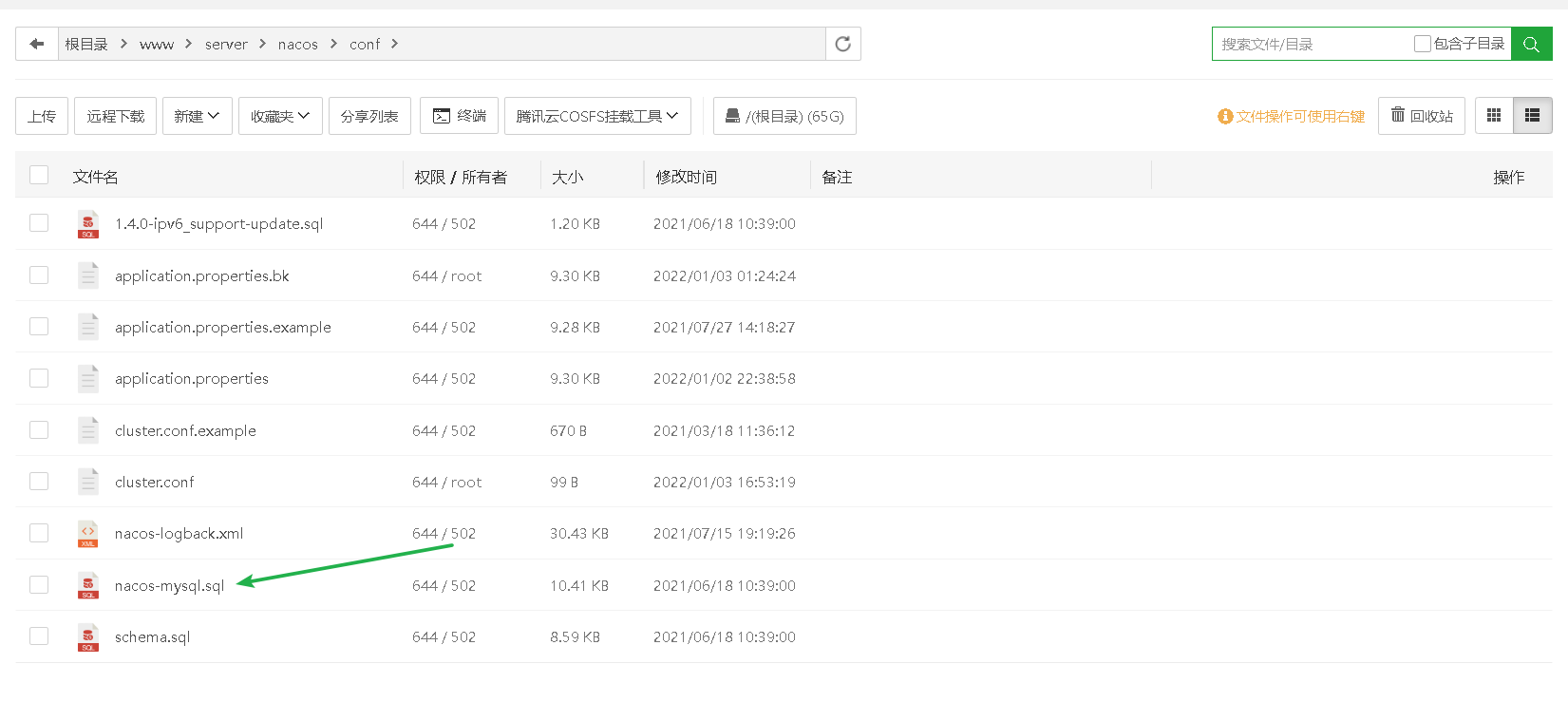The width and height of the screenshot is (1568, 721).
Task: Navigate to 根目录 in breadcrumb
Action: 86,44
